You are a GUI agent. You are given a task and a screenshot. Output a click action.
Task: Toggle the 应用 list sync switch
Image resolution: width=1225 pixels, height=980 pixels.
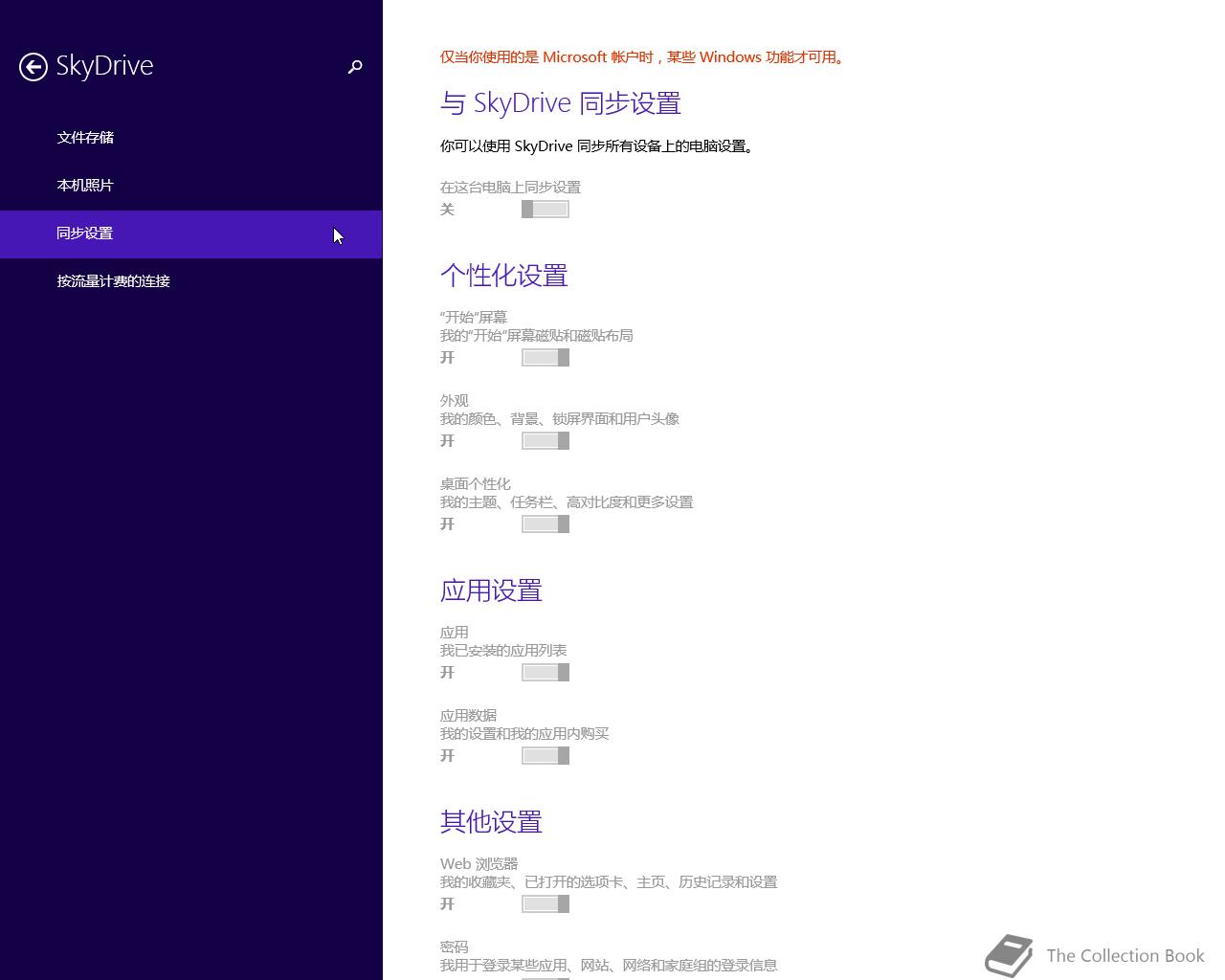pyautogui.click(x=546, y=673)
